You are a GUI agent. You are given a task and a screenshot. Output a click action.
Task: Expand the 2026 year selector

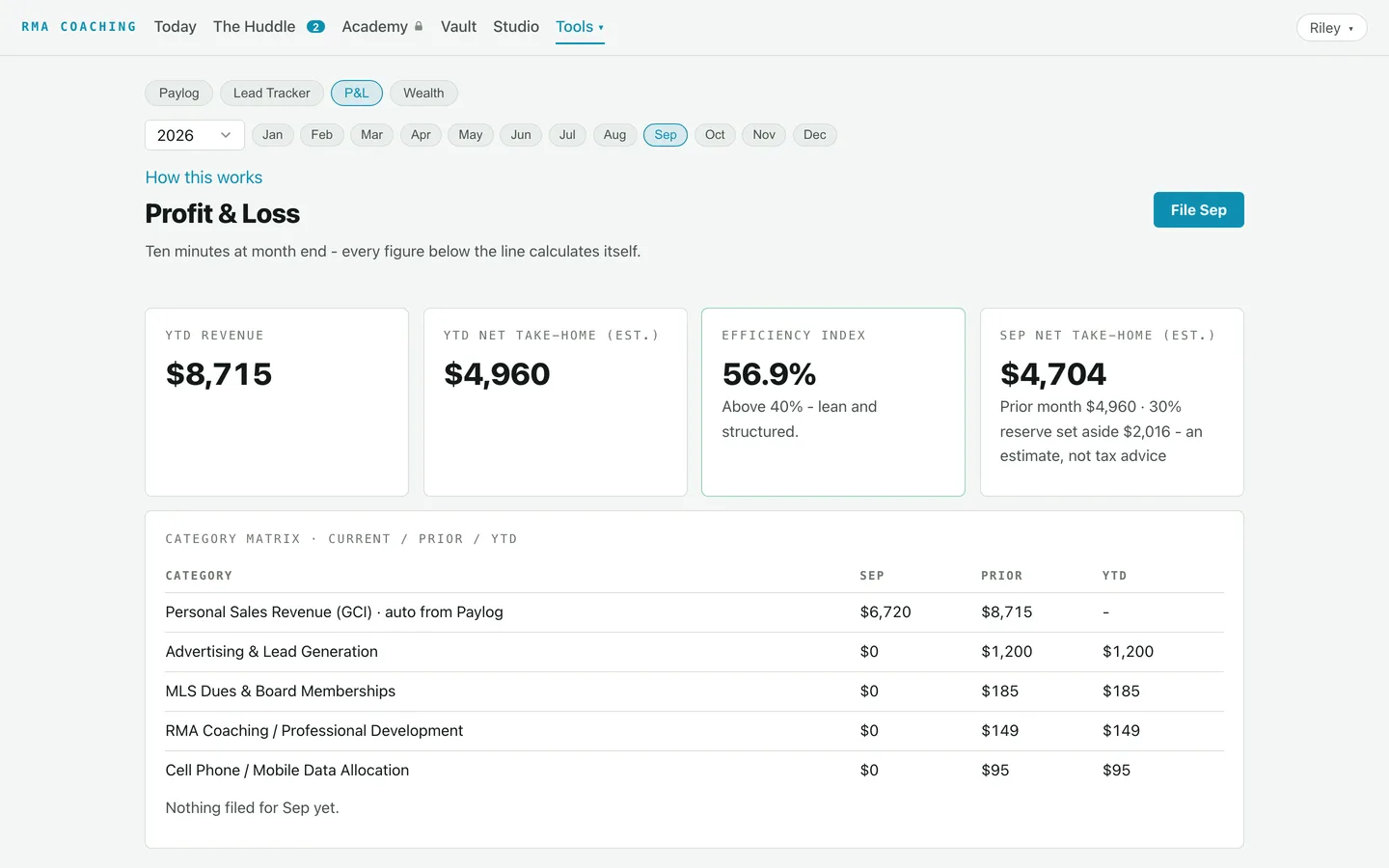pos(195,135)
